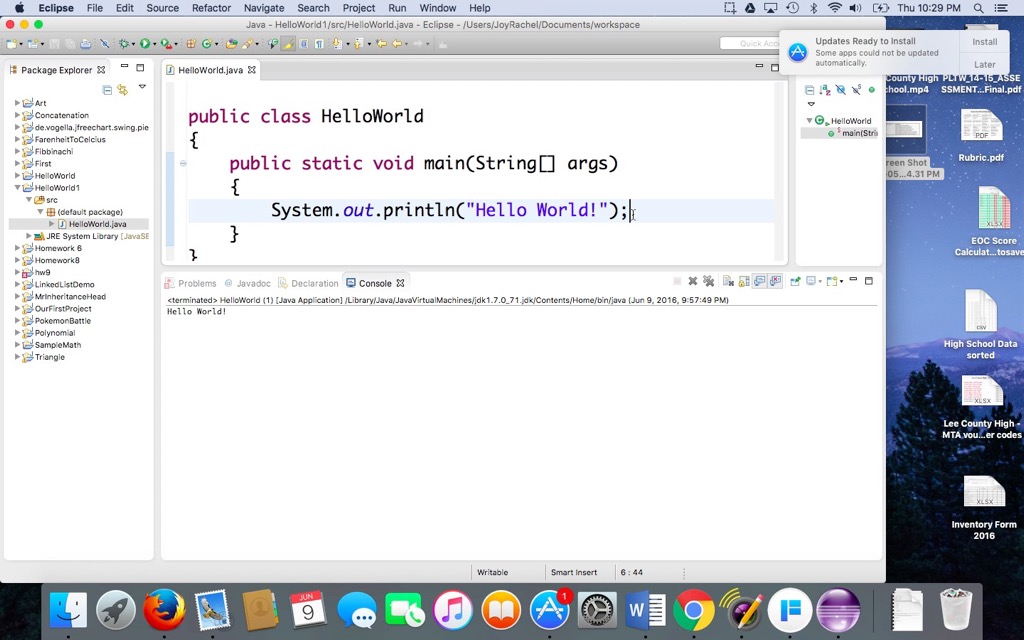
Task: Sort outline alphabetically with the a-z icon
Action: [825, 90]
